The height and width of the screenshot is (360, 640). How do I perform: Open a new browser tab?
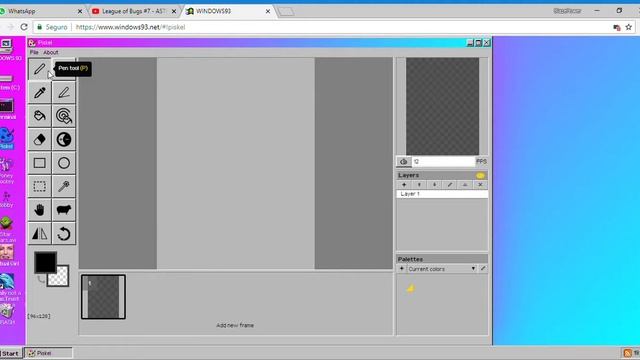point(286,12)
